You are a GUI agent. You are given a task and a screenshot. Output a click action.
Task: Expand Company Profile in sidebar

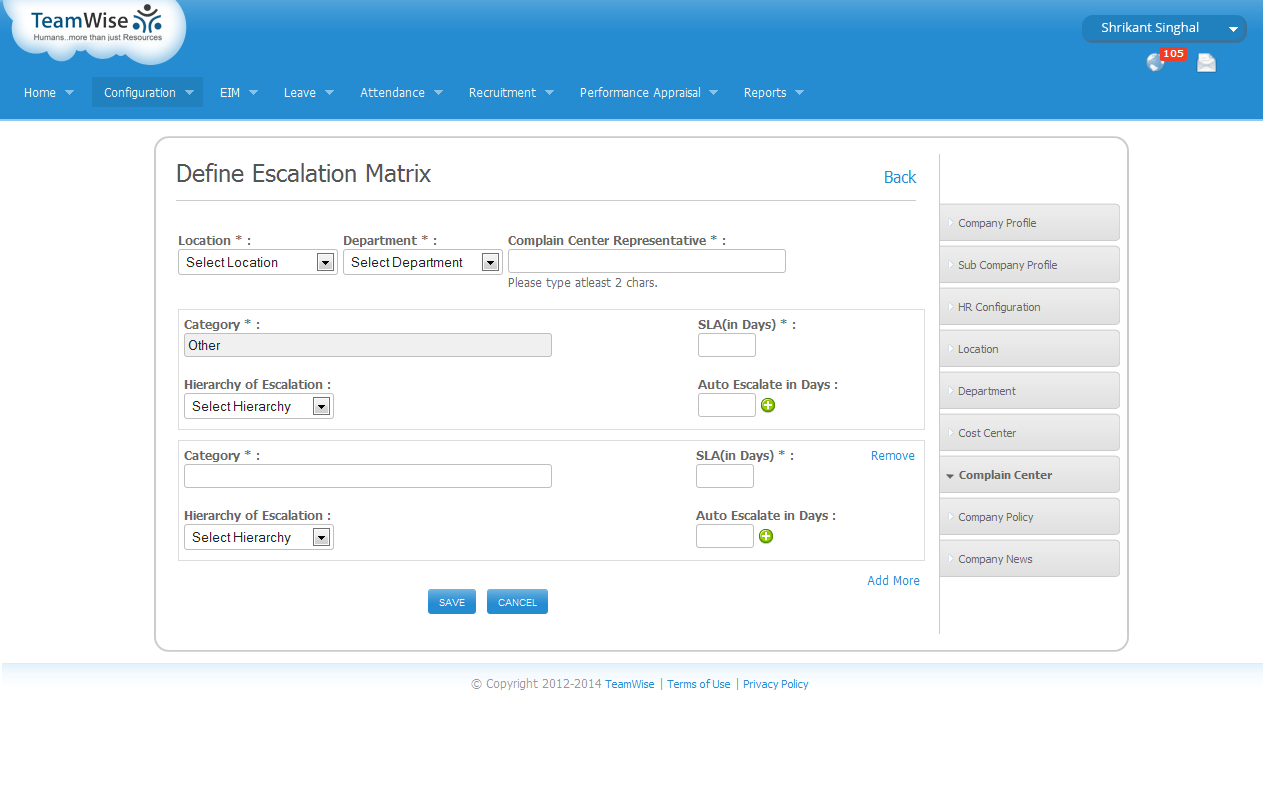pyautogui.click(x=1029, y=223)
